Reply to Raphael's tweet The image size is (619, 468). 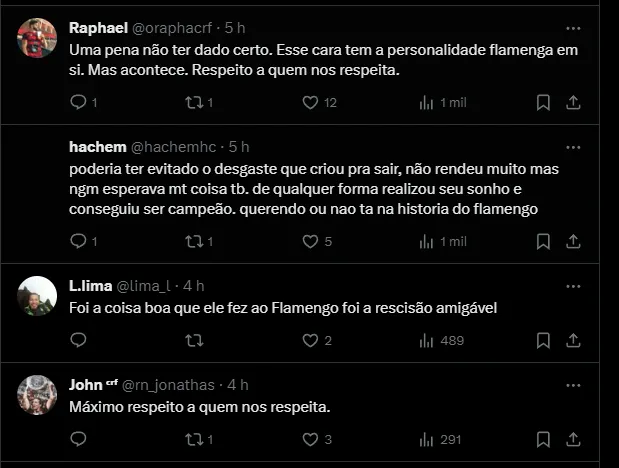coord(80,102)
